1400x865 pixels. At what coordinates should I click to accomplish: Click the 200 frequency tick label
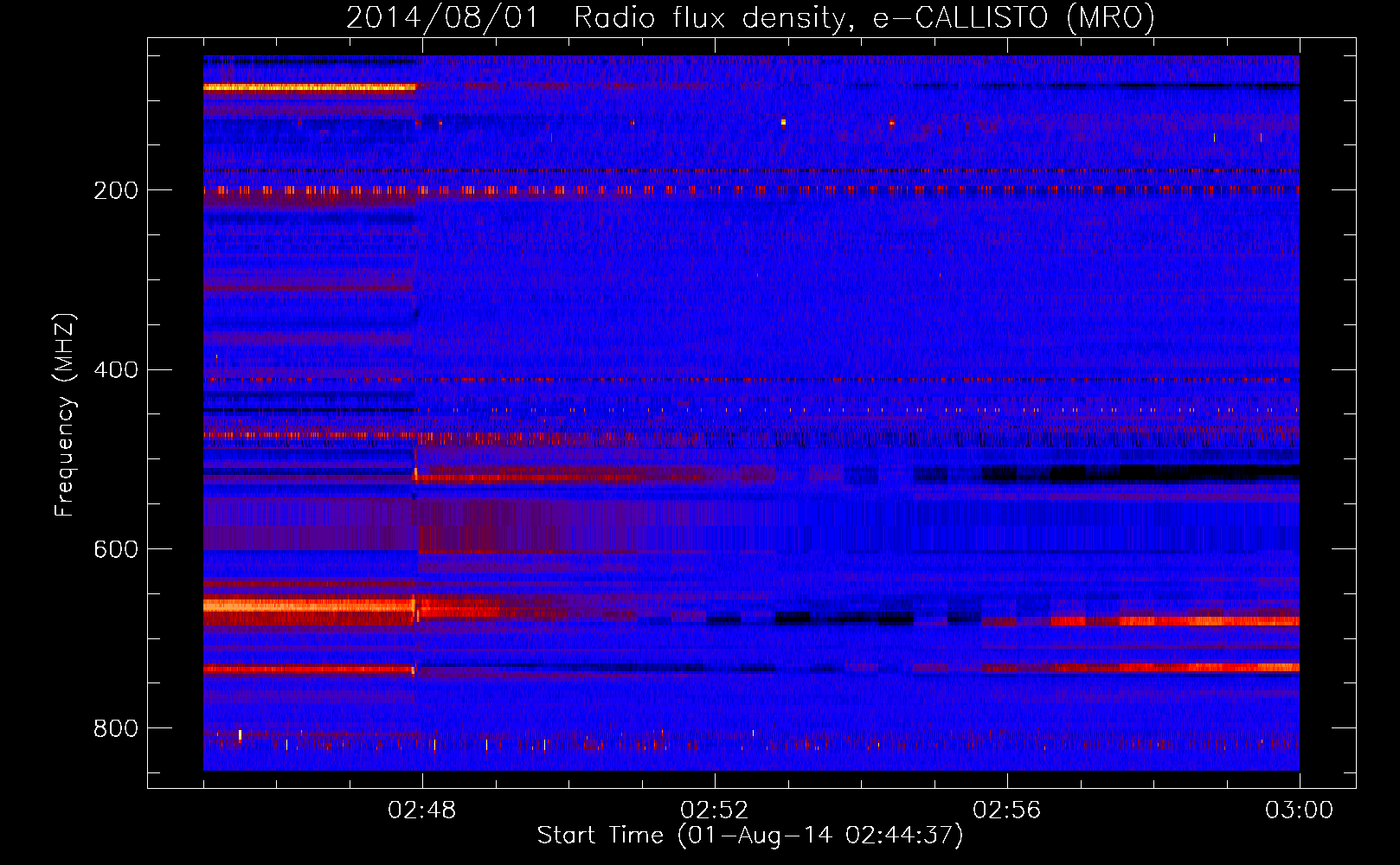tap(116, 190)
